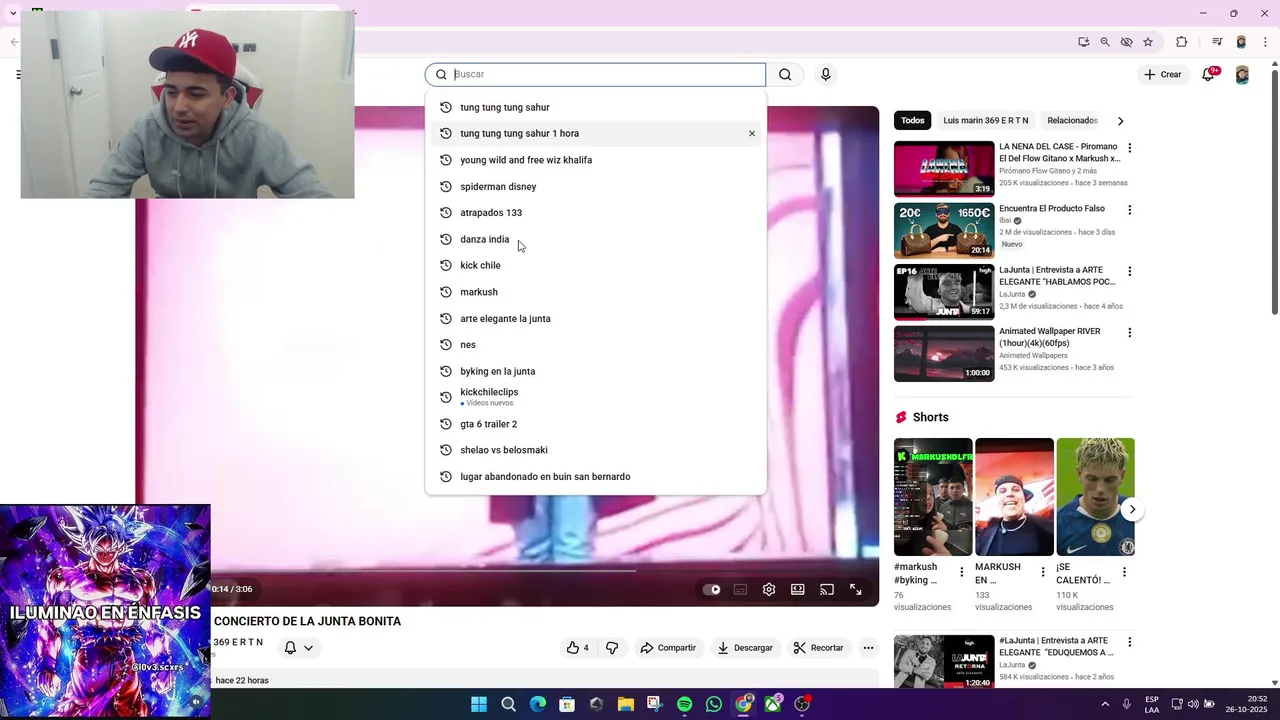The width and height of the screenshot is (1280, 720).
Task: Open Chrome extensions puzzle icon
Action: [1181, 42]
